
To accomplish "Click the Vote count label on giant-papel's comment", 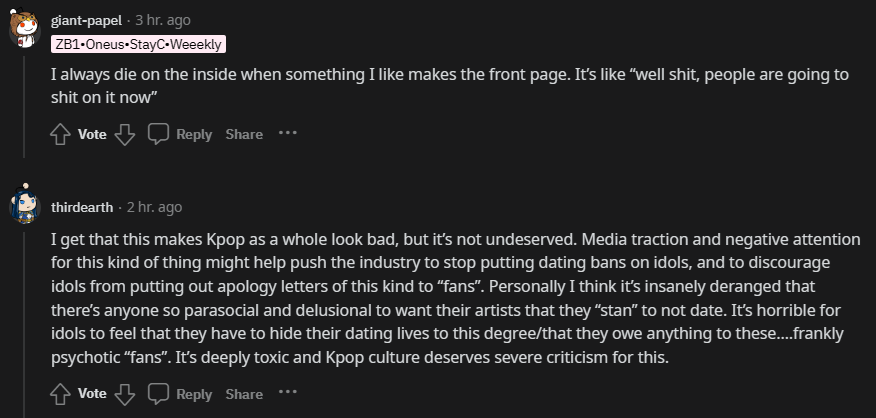I will pos(92,134).
